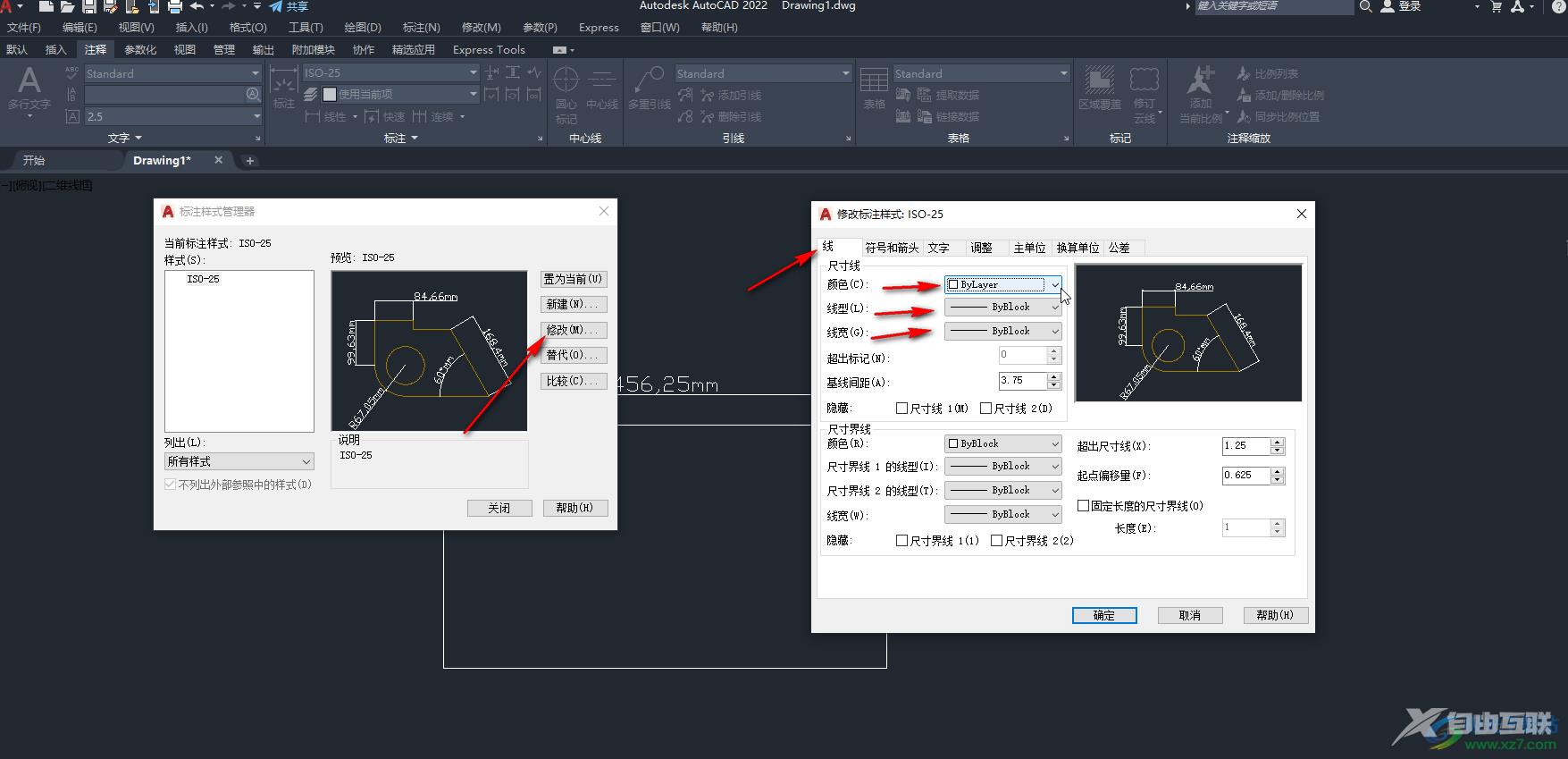
Task: Click the New drawing icon in quick access toolbar
Action: [x=46, y=6]
